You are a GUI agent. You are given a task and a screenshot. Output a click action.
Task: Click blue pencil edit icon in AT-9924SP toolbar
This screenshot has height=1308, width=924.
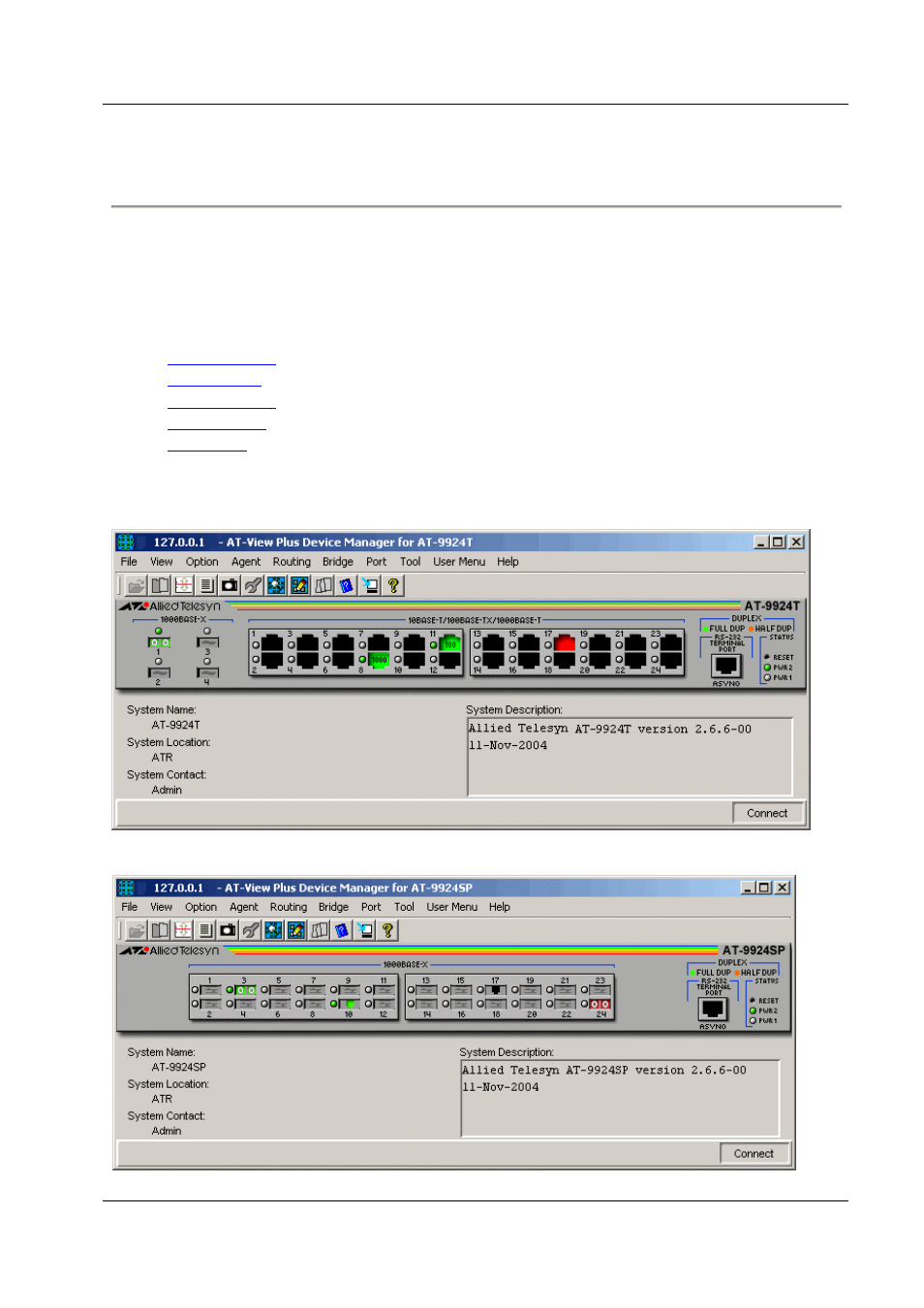[296, 930]
